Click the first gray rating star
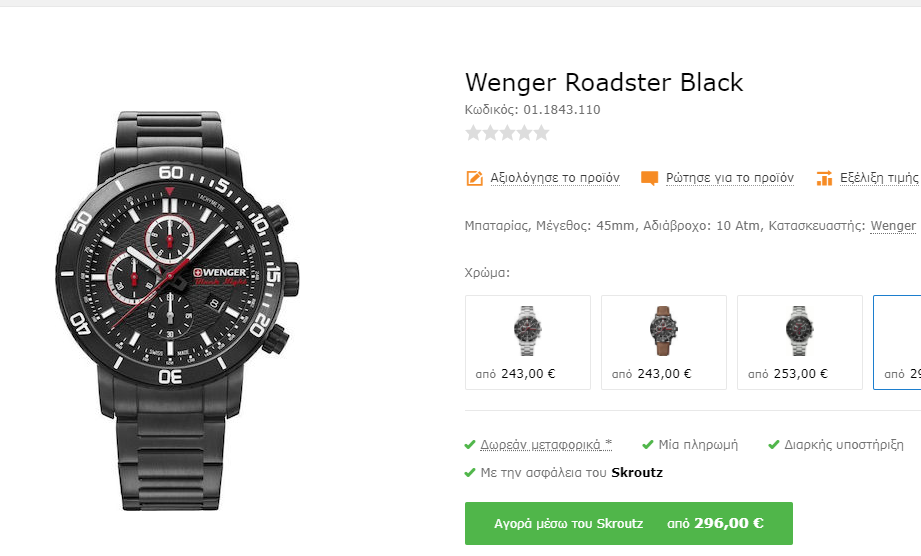Image resolution: width=921 pixels, height=556 pixels. (x=473, y=133)
